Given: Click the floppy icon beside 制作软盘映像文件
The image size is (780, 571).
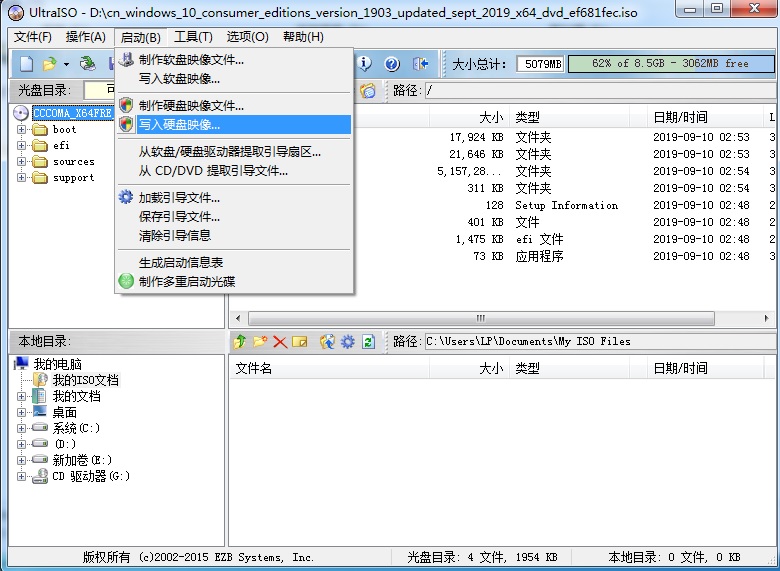Looking at the screenshot, I should 126,60.
